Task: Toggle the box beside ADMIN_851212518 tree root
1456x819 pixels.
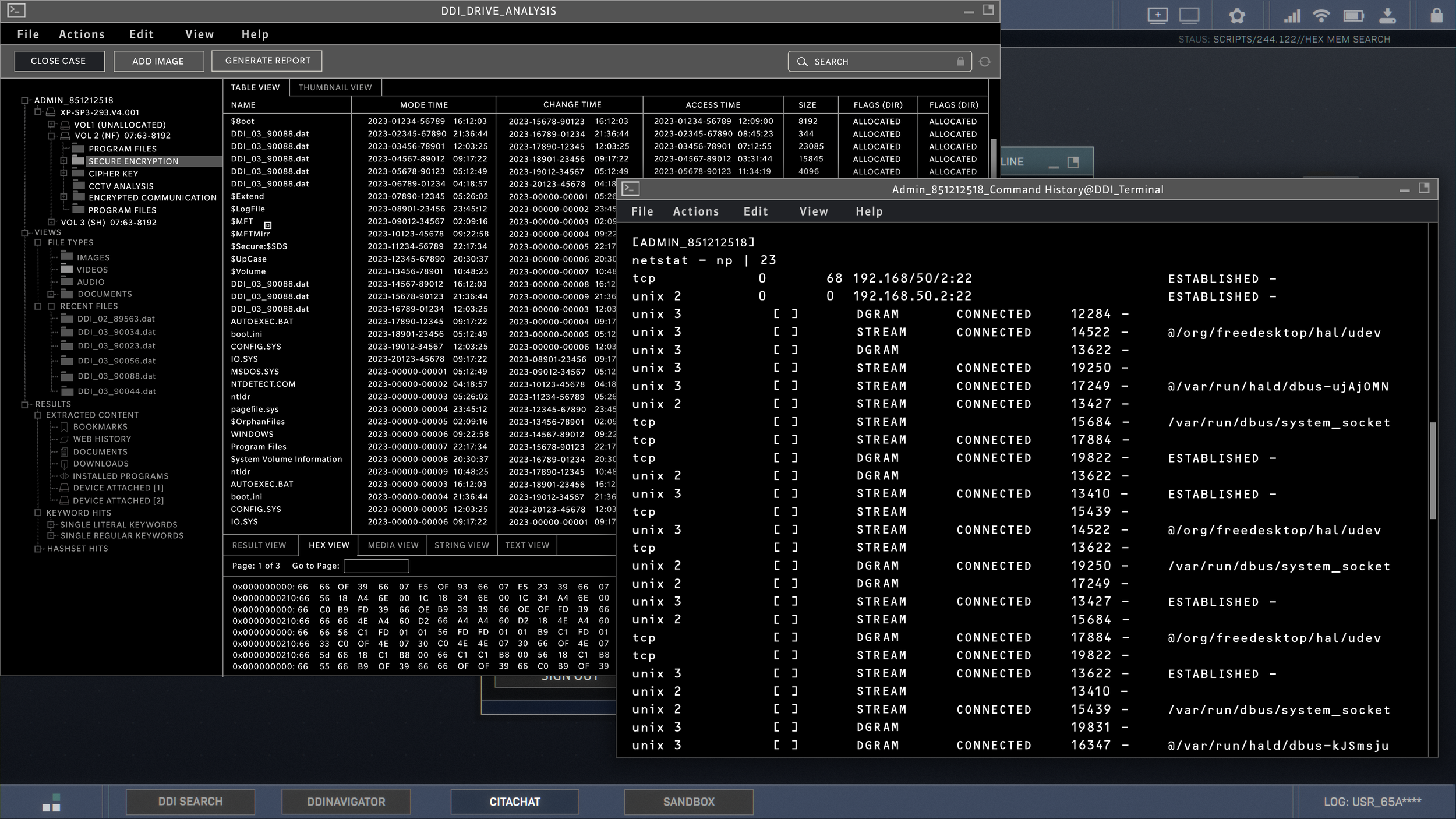Action: pos(24,100)
